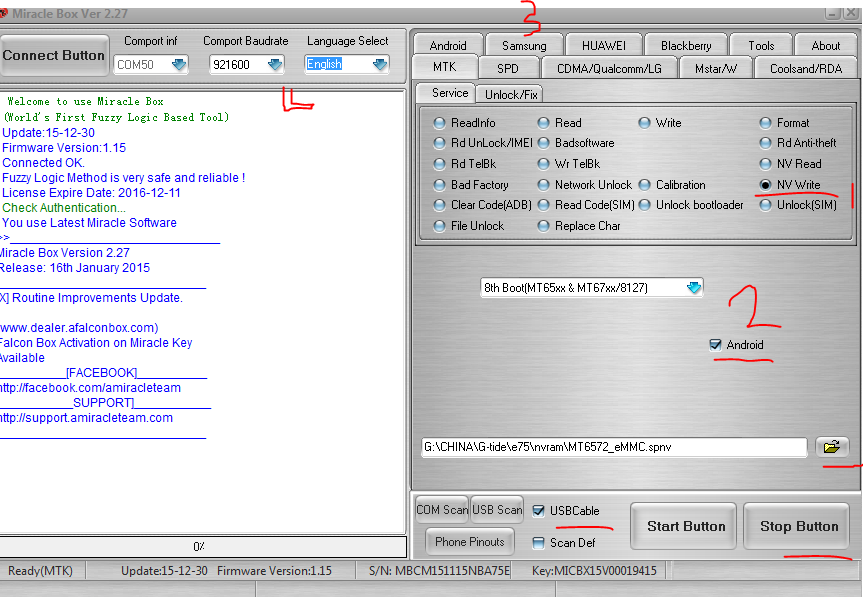Choose Unlock(SIM) radio option
Viewport: 863px width, 597px height.
798,205
